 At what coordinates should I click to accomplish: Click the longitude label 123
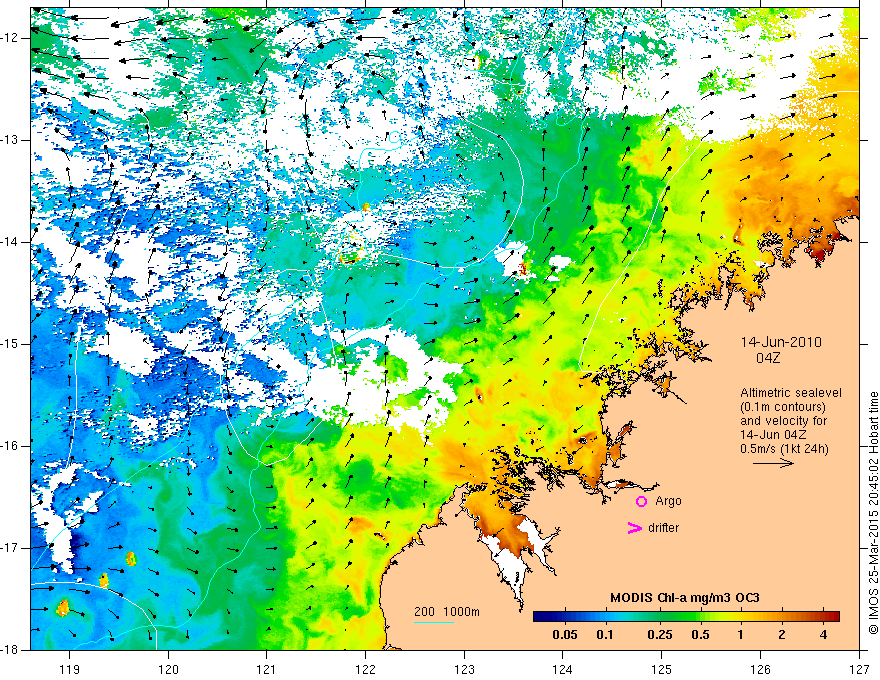464,669
